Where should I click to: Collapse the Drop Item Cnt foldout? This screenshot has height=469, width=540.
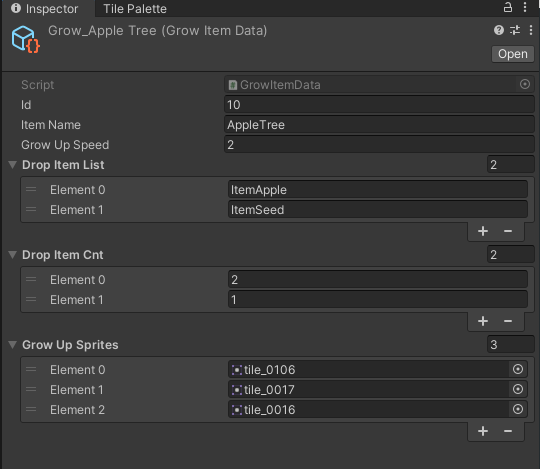point(13,254)
